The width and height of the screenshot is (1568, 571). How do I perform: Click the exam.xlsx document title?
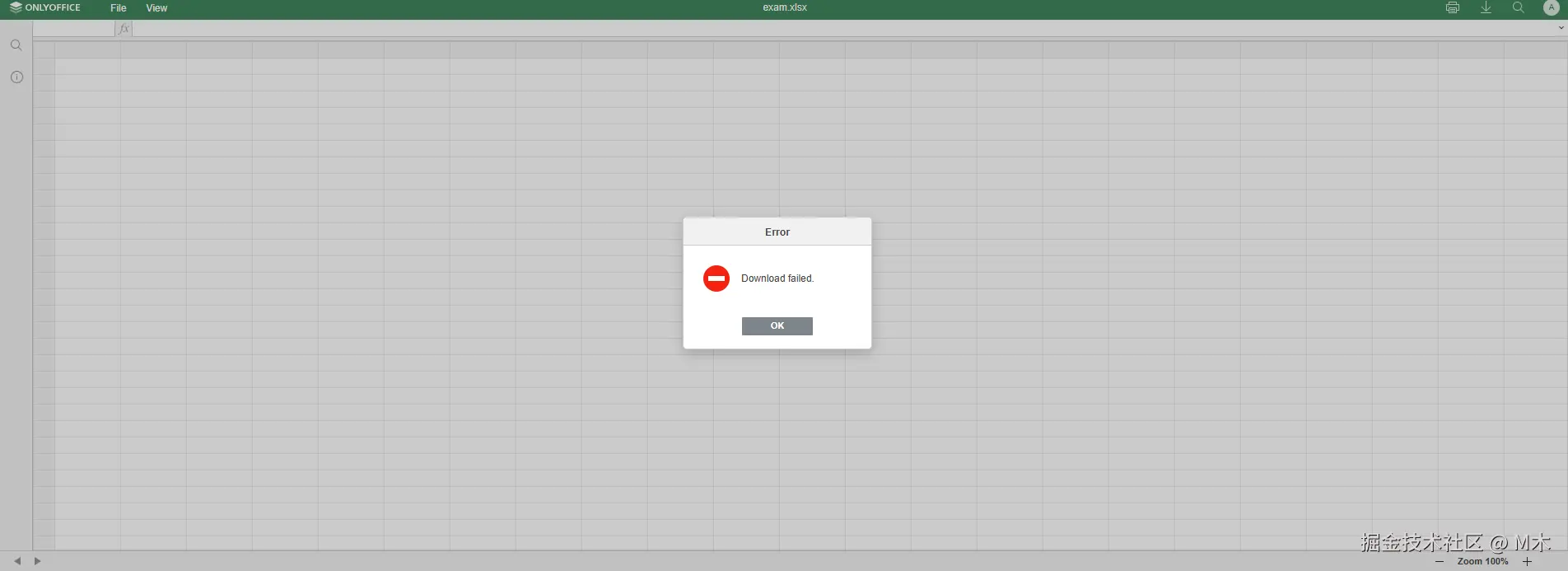785,7
